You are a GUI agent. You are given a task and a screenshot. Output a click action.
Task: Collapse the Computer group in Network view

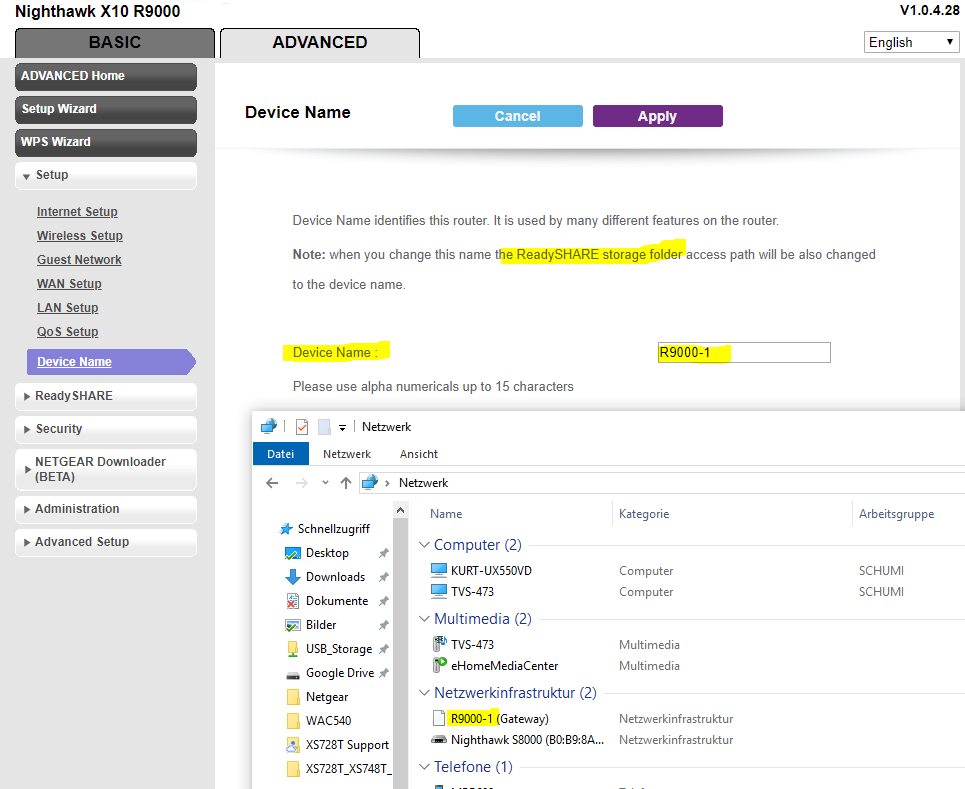point(424,544)
